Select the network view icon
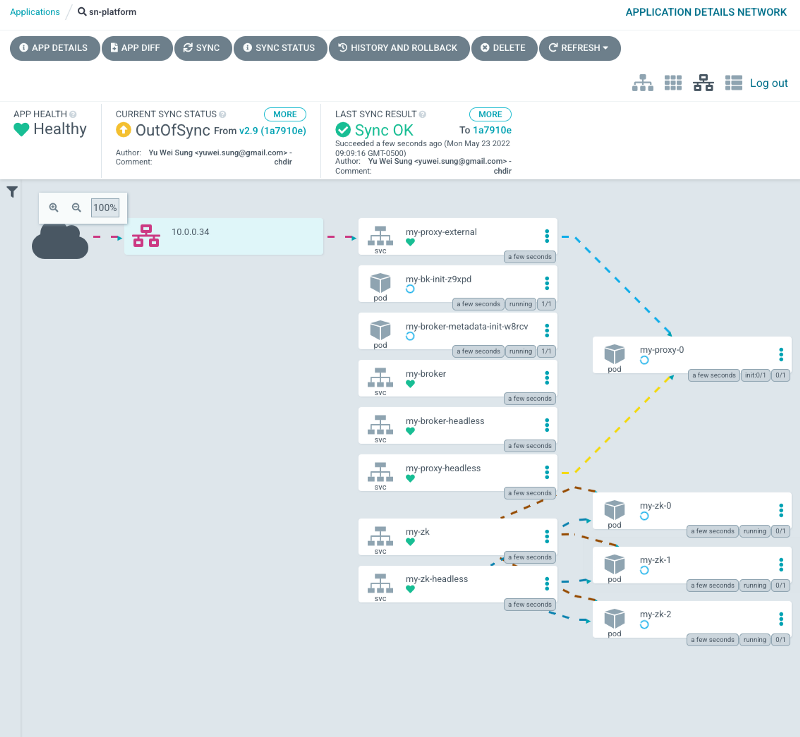The height and width of the screenshot is (737, 800). (x=704, y=83)
